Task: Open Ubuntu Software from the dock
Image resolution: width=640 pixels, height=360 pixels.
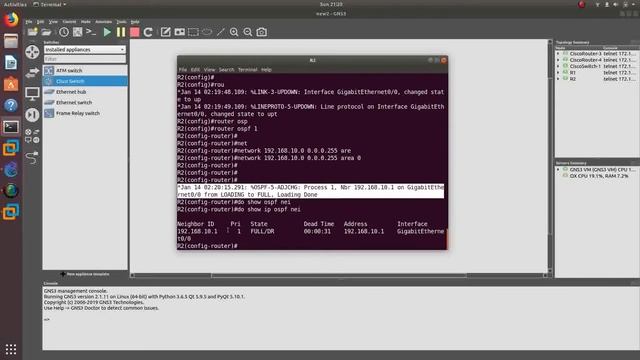Action: click(11, 84)
